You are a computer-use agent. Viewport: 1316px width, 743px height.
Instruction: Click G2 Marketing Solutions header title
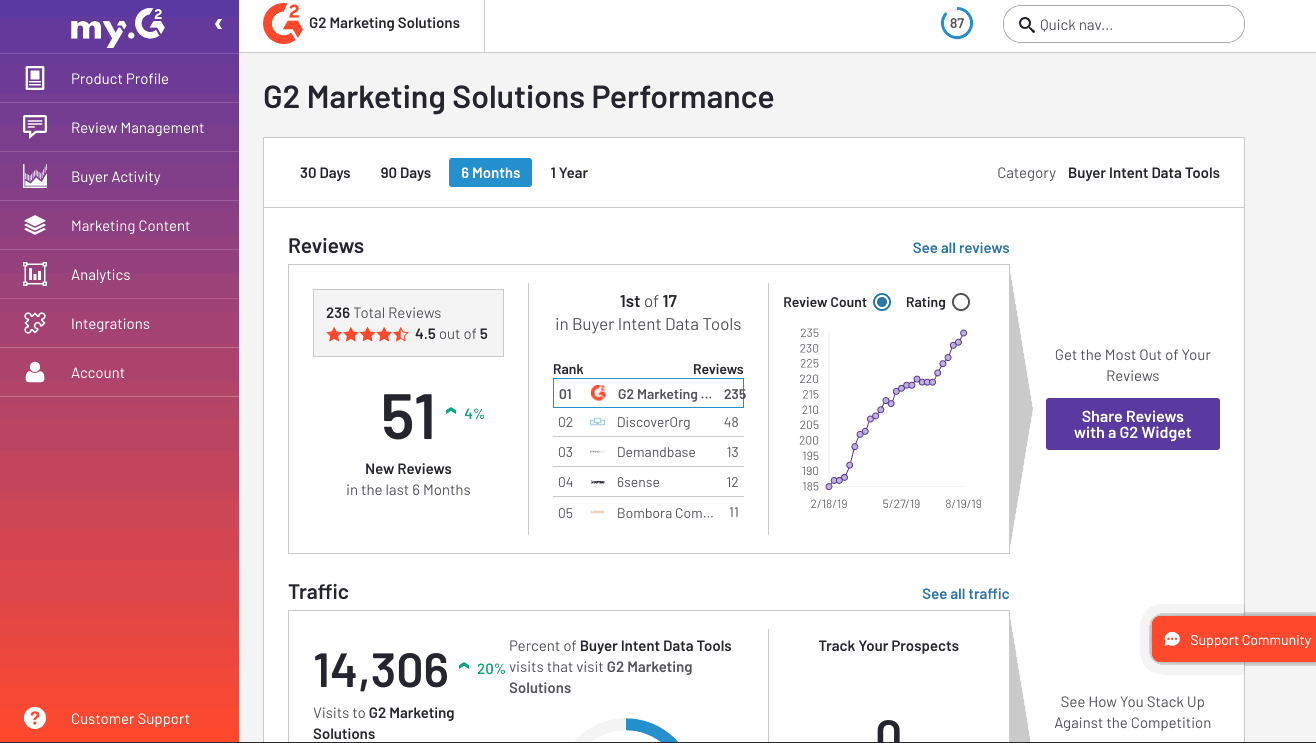(384, 23)
